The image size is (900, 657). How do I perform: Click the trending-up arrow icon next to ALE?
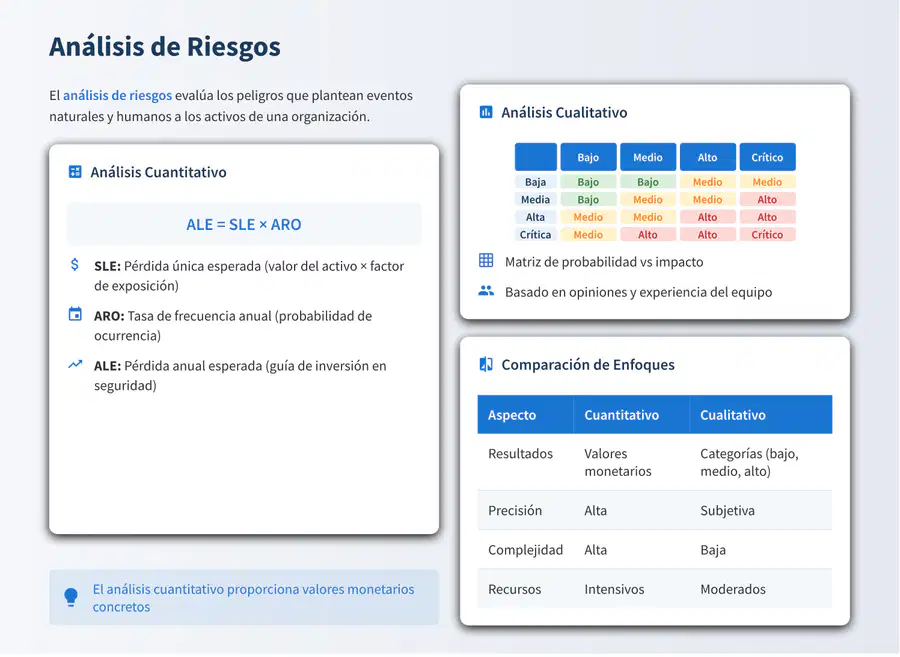coord(75,364)
